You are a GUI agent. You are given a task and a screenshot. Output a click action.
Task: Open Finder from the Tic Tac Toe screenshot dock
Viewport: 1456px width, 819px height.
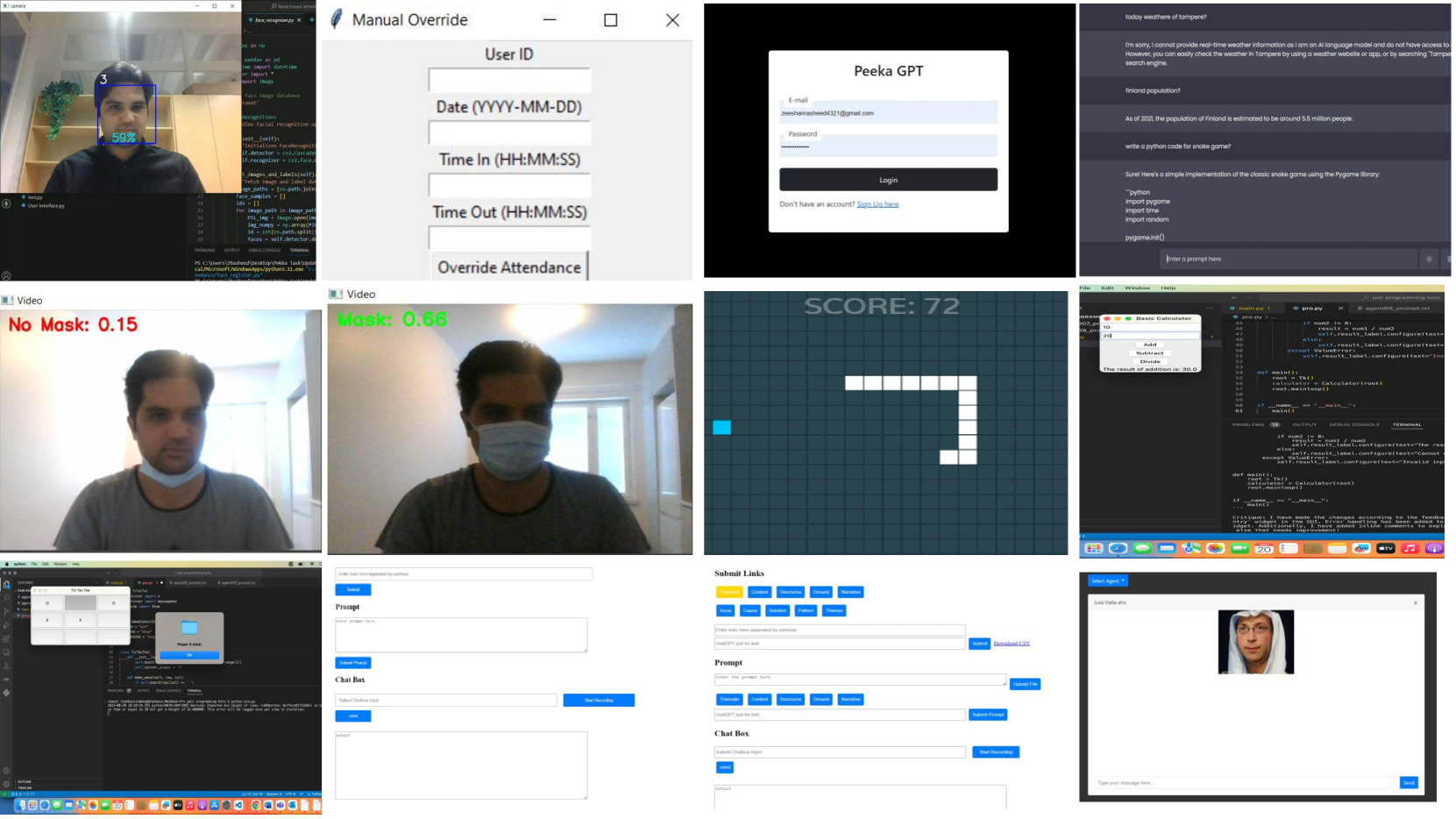(x=20, y=805)
